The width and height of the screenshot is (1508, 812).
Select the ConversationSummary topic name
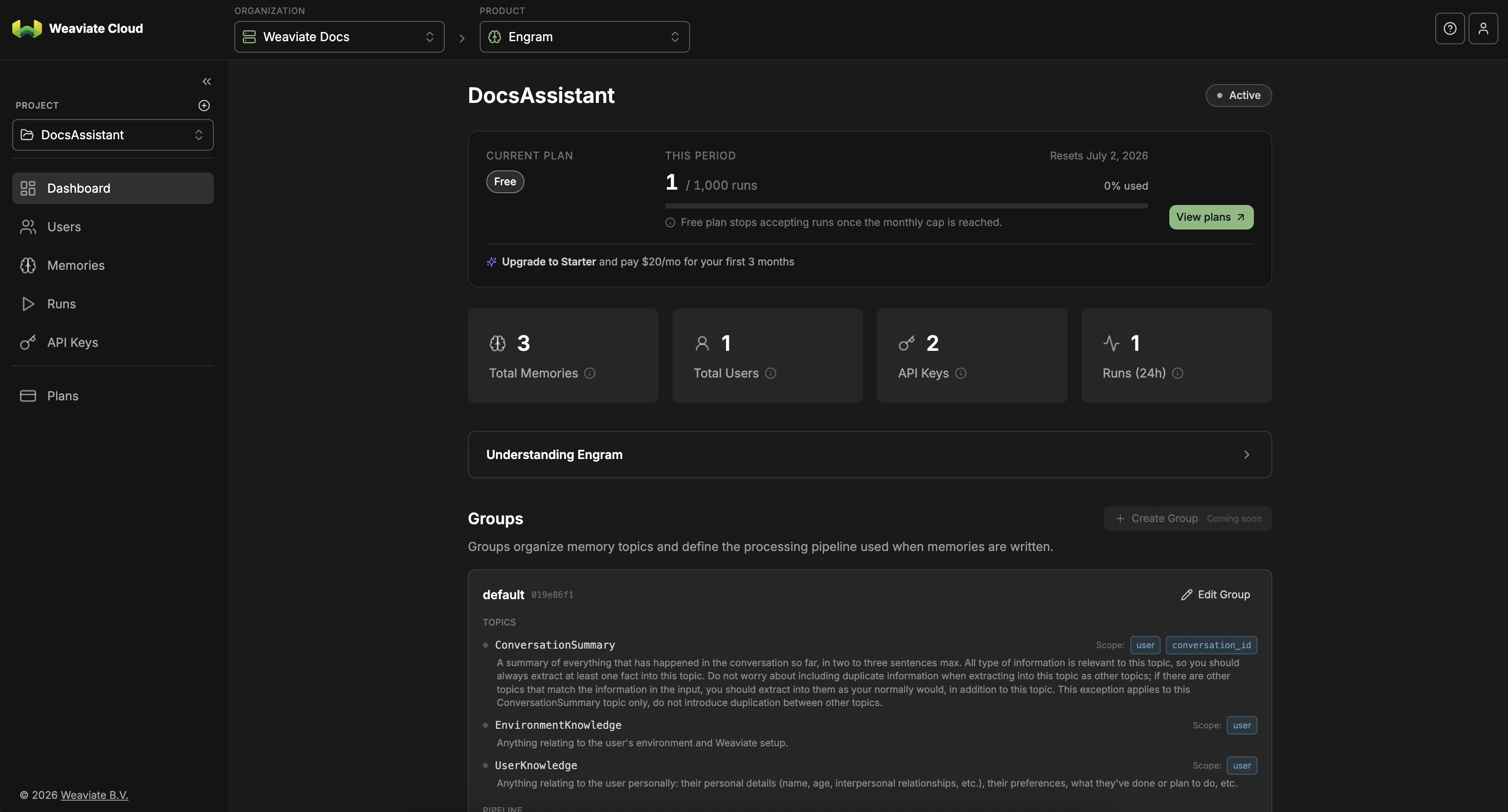coord(554,645)
